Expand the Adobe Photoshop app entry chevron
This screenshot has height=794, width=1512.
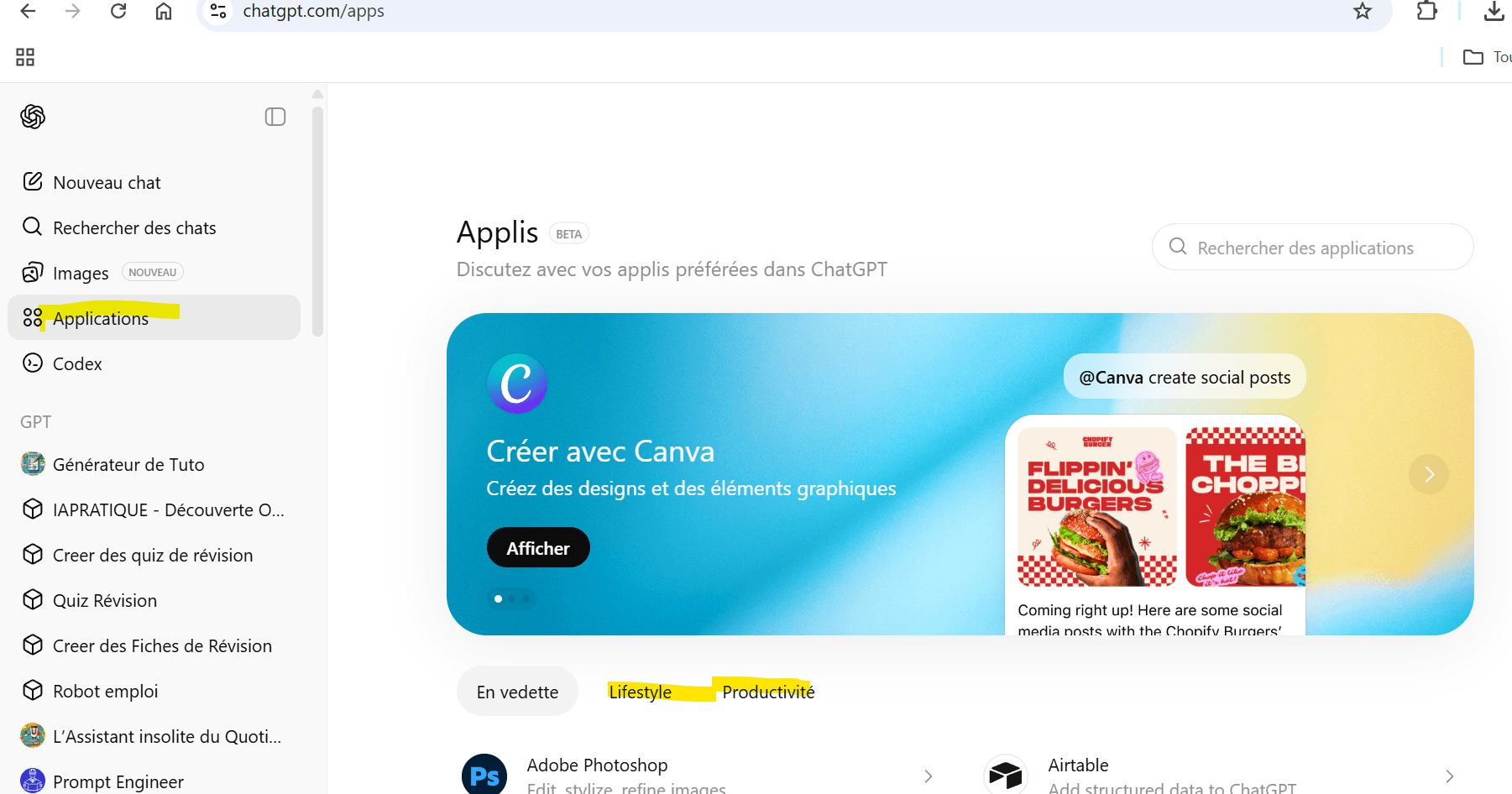(928, 776)
